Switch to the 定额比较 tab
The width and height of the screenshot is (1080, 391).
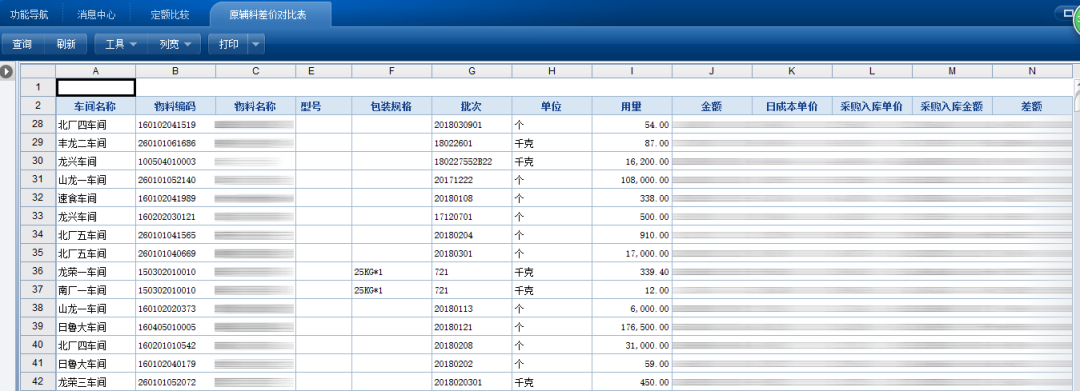click(169, 14)
